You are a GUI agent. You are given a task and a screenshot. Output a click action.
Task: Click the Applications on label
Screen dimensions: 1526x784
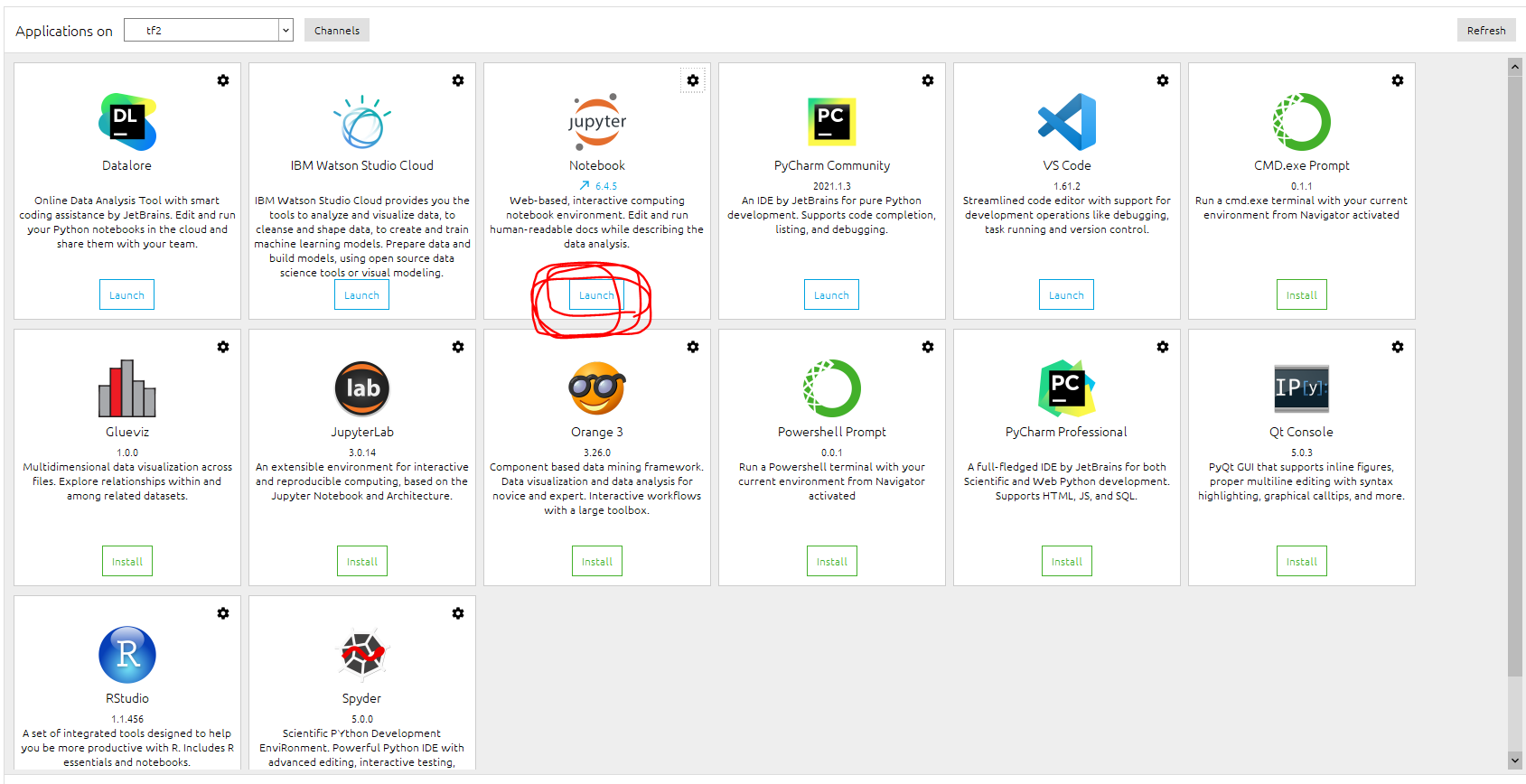(x=64, y=31)
